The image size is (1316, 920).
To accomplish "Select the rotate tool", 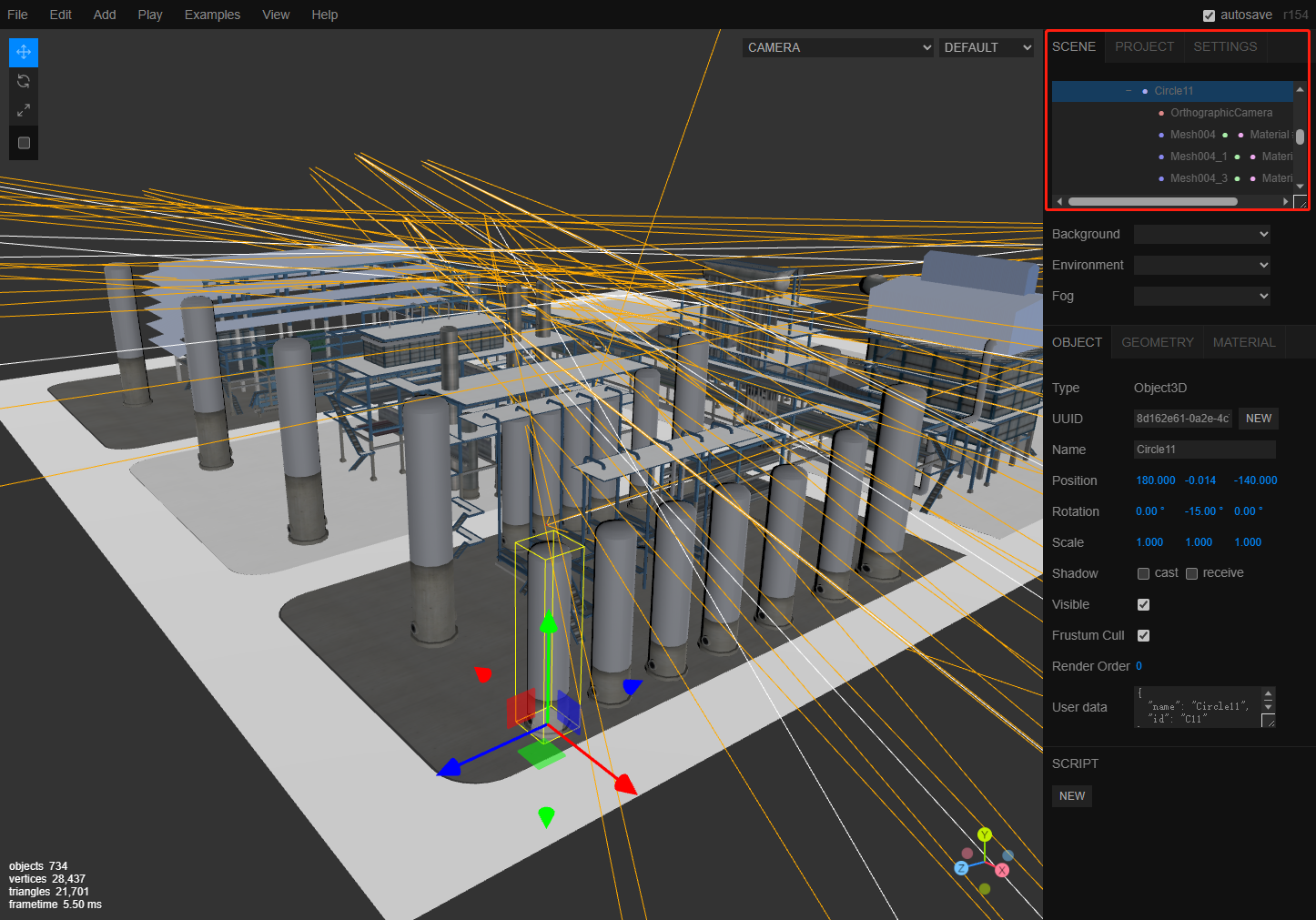I will click(x=24, y=81).
